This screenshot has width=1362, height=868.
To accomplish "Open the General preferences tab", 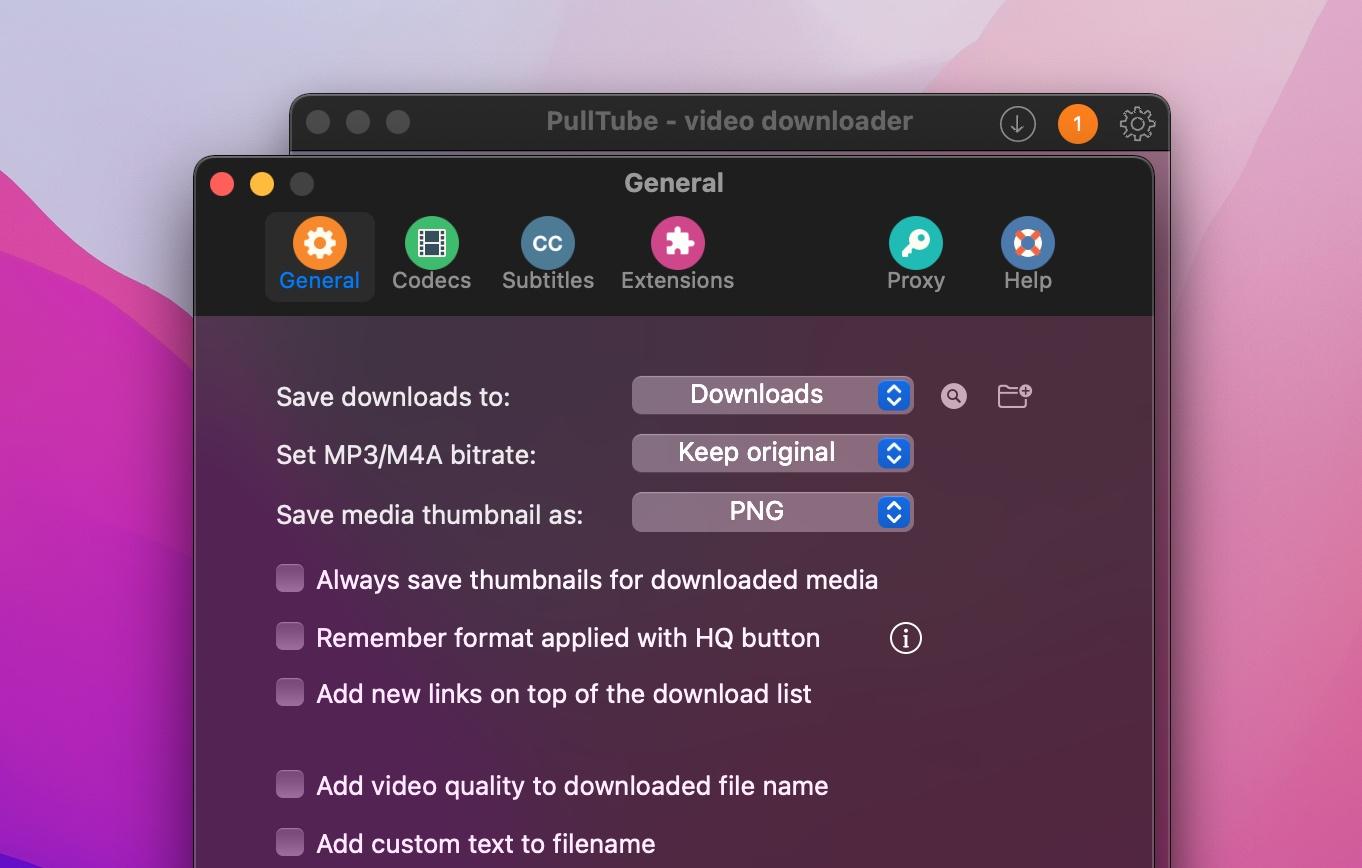I will [x=319, y=256].
